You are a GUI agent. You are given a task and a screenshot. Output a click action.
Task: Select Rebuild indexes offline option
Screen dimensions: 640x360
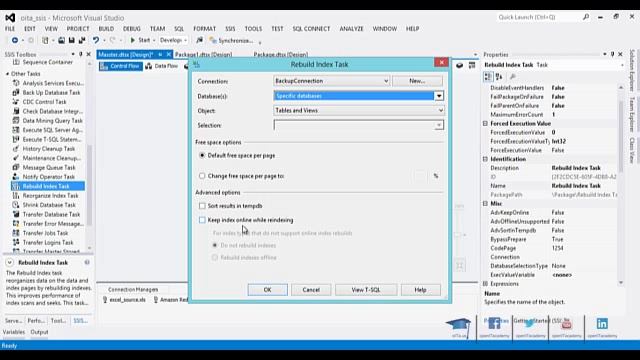point(215,258)
